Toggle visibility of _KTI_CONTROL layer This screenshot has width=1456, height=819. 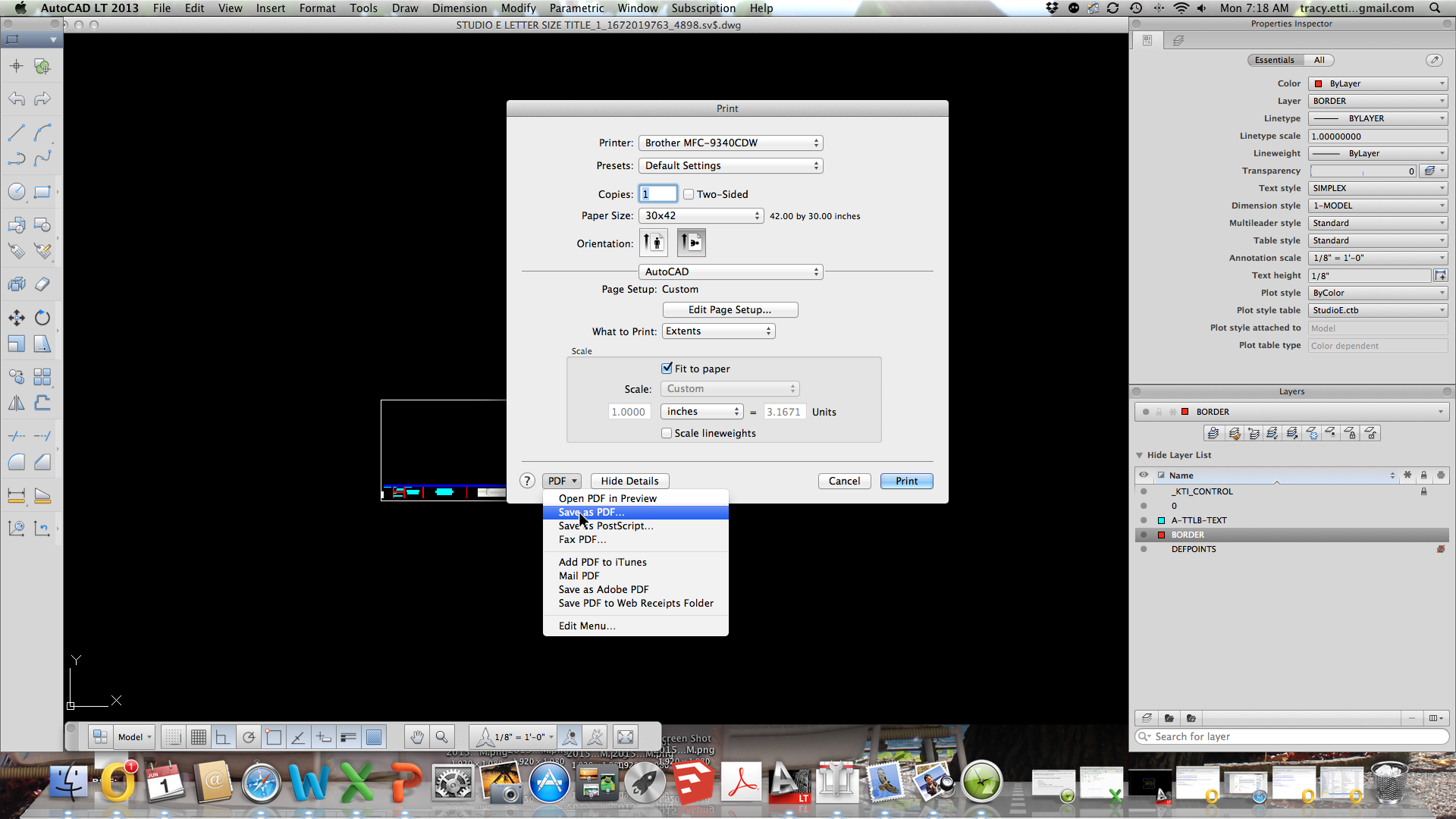point(1144,491)
